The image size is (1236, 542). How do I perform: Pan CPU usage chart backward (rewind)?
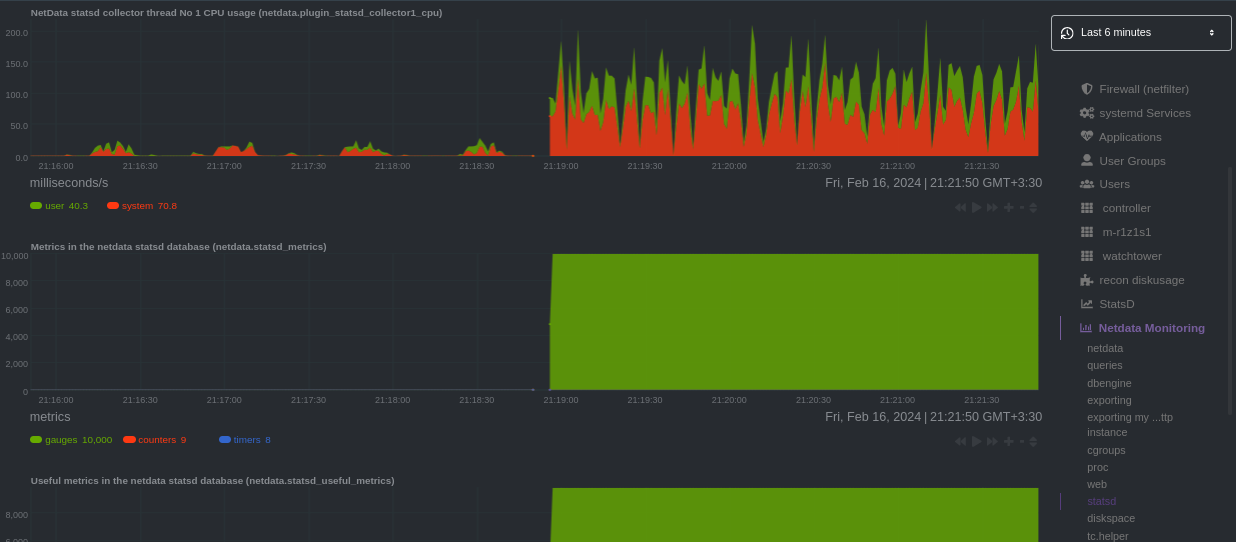point(960,207)
